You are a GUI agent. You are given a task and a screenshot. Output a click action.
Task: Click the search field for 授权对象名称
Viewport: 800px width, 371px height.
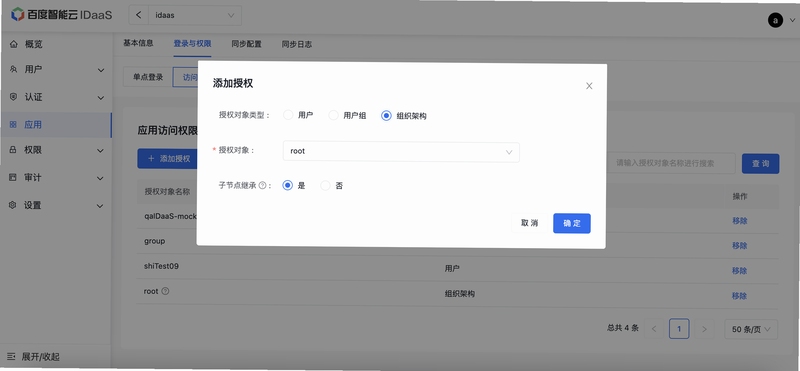pos(671,163)
